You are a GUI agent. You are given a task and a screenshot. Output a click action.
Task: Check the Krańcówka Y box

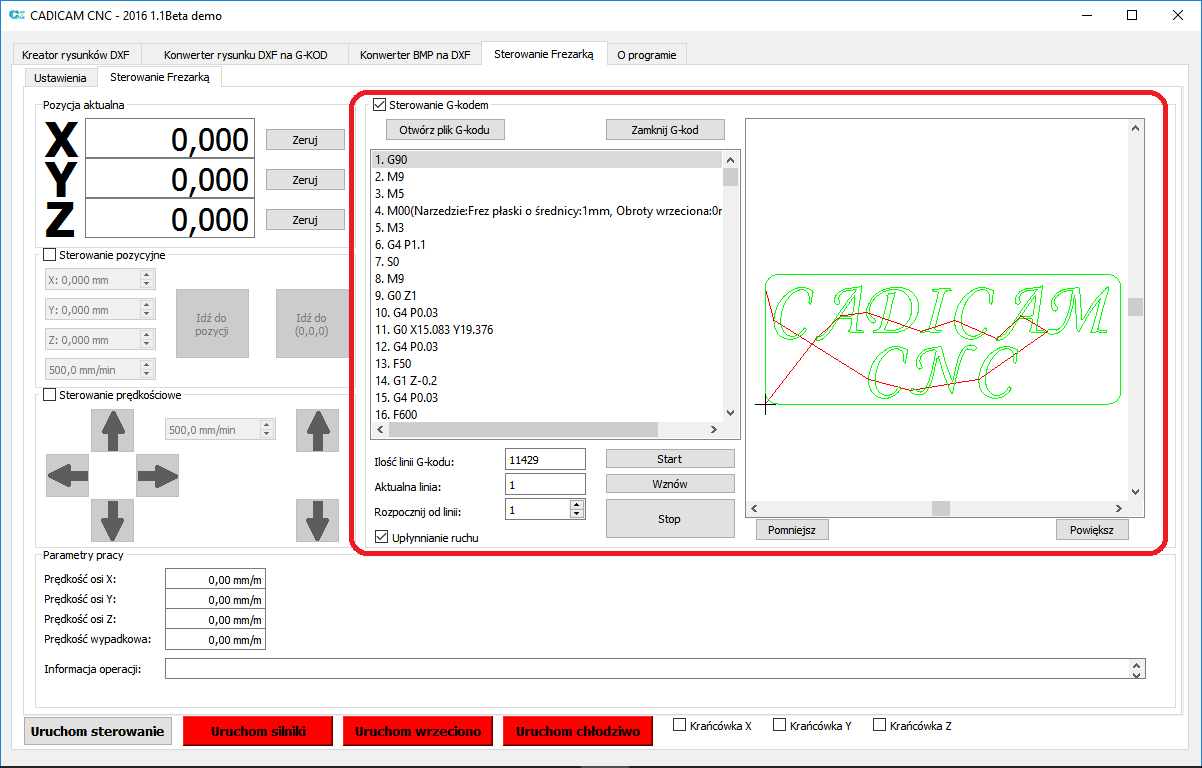pyautogui.click(x=780, y=725)
